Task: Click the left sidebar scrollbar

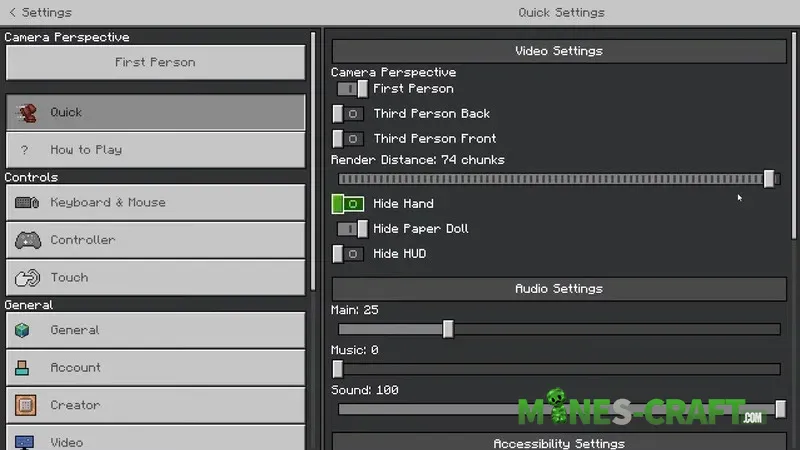Action: [314, 160]
